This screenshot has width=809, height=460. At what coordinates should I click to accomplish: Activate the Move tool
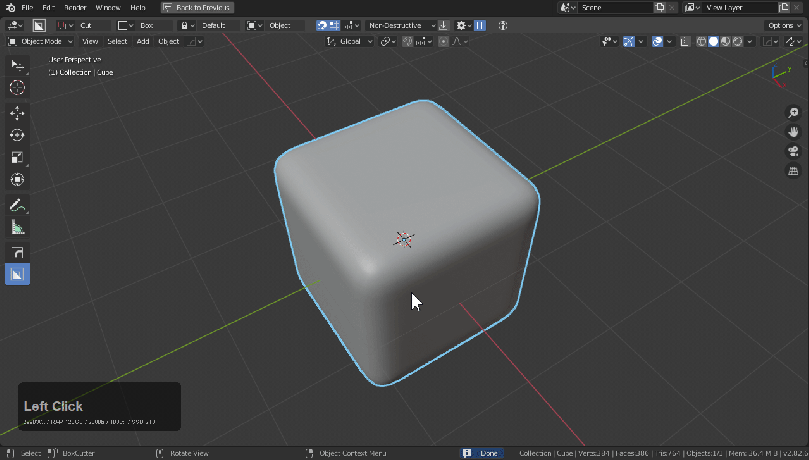[x=17, y=113]
